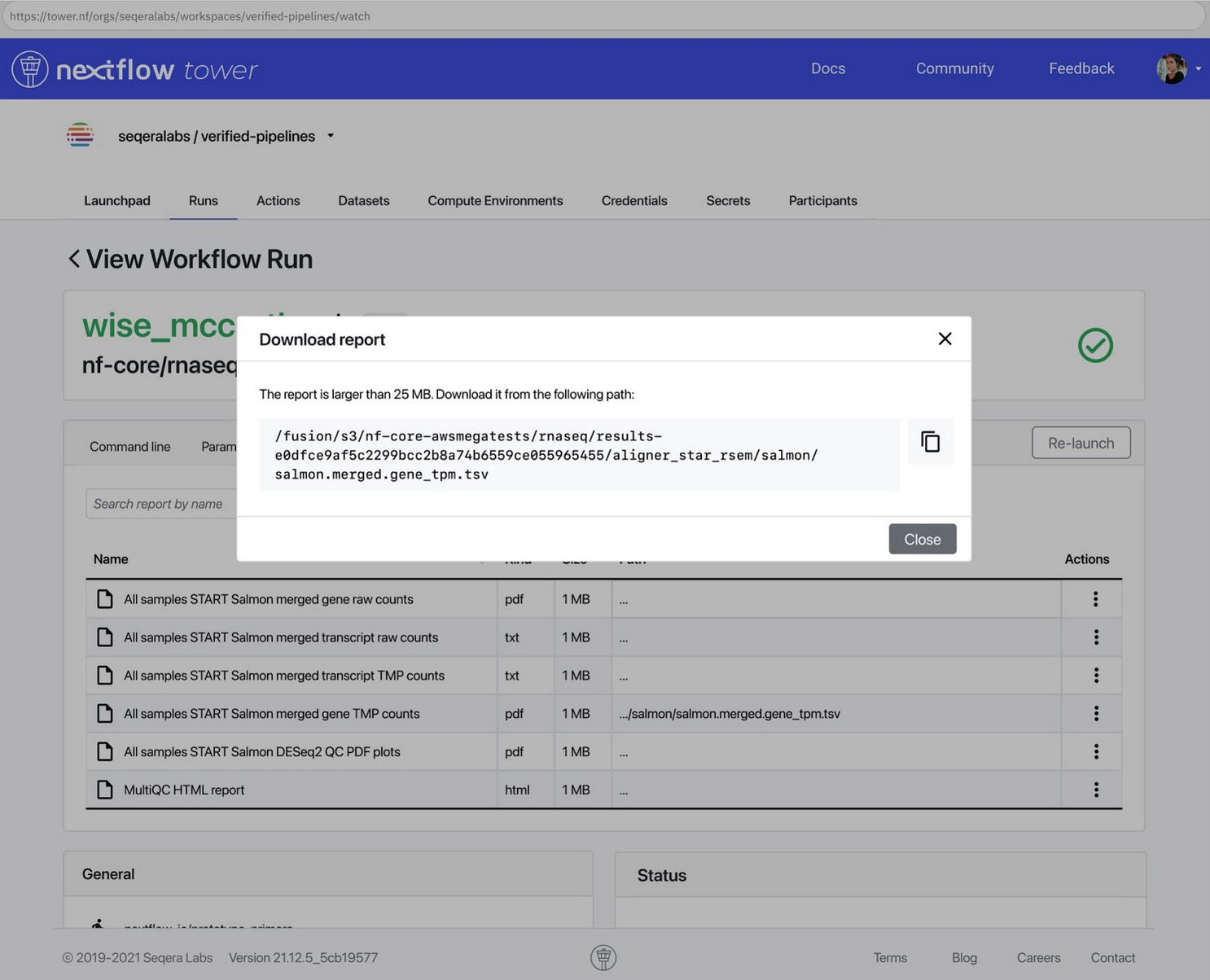Click the General panel heading
The height and width of the screenshot is (980, 1210).
click(108, 874)
